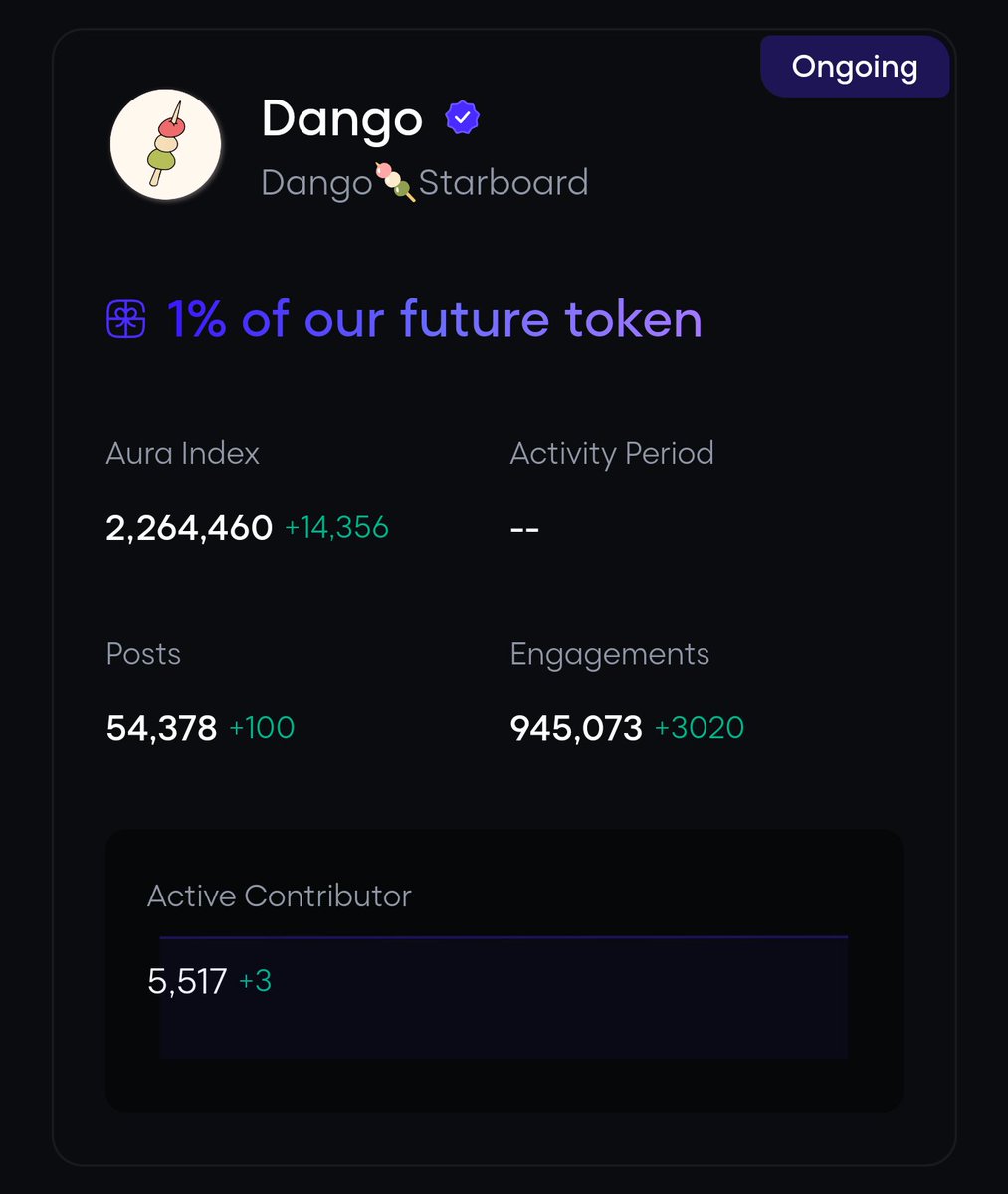Click the +14,356 Aura change indicator
Image resolution: width=1008 pixels, height=1194 pixels.
click(x=336, y=527)
